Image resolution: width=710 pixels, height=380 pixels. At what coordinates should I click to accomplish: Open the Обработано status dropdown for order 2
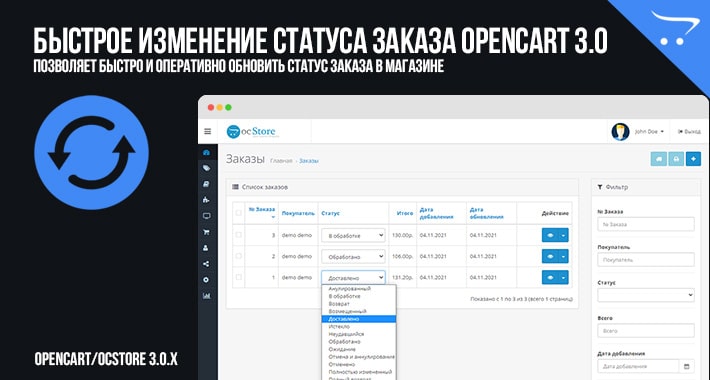tap(353, 256)
